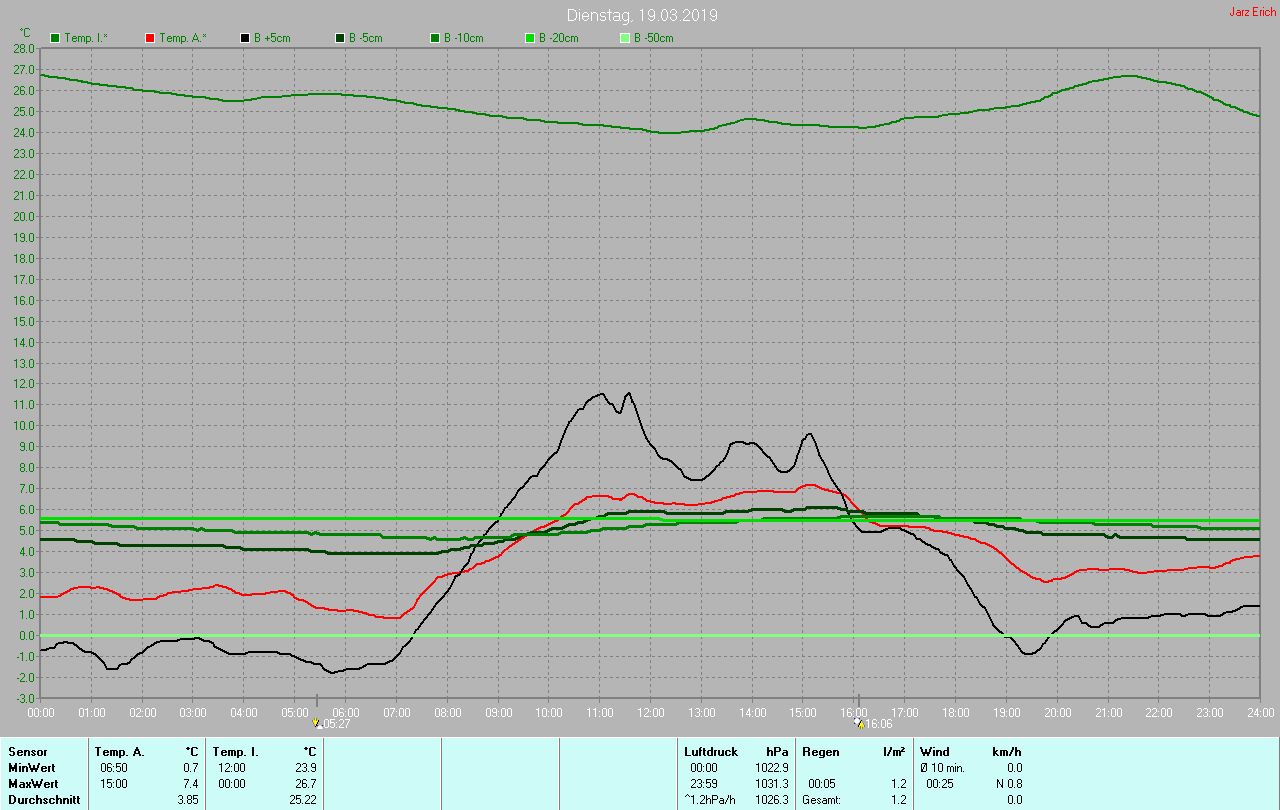Click the 15:00 maximum time cell
The height and width of the screenshot is (810, 1280).
pyautogui.click(x=114, y=784)
